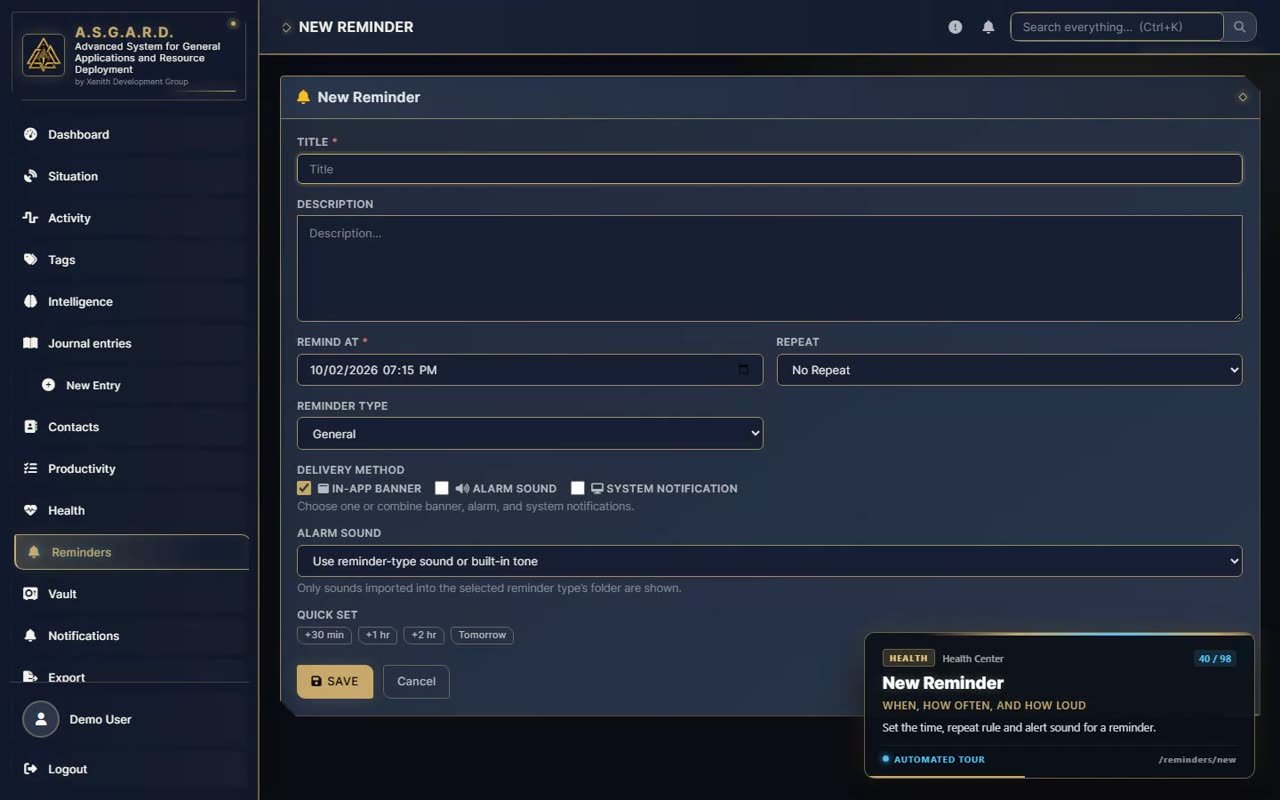Open calendar picker in Remind At field

click(x=743, y=370)
